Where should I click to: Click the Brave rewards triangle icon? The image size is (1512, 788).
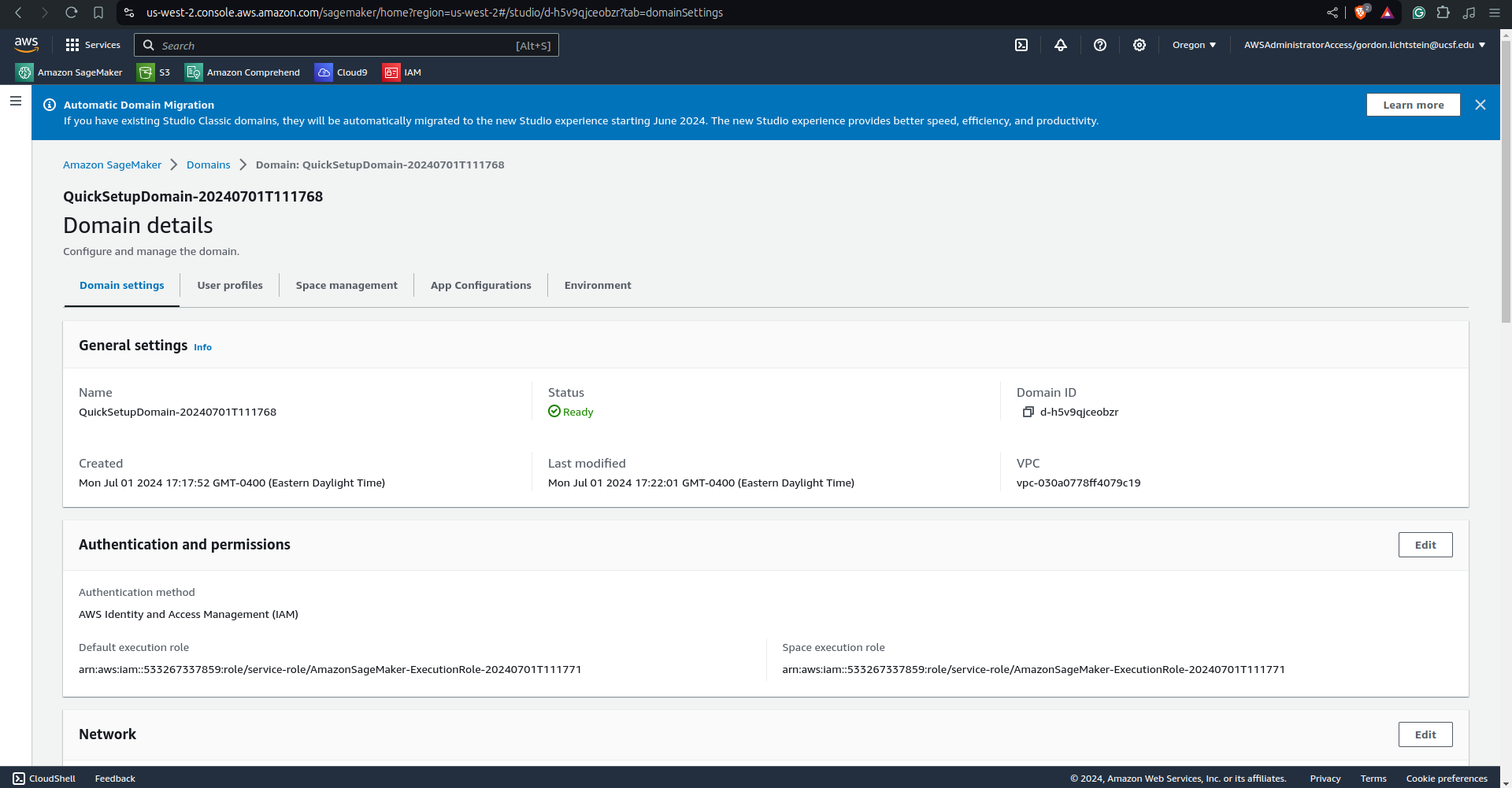point(1388,13)
